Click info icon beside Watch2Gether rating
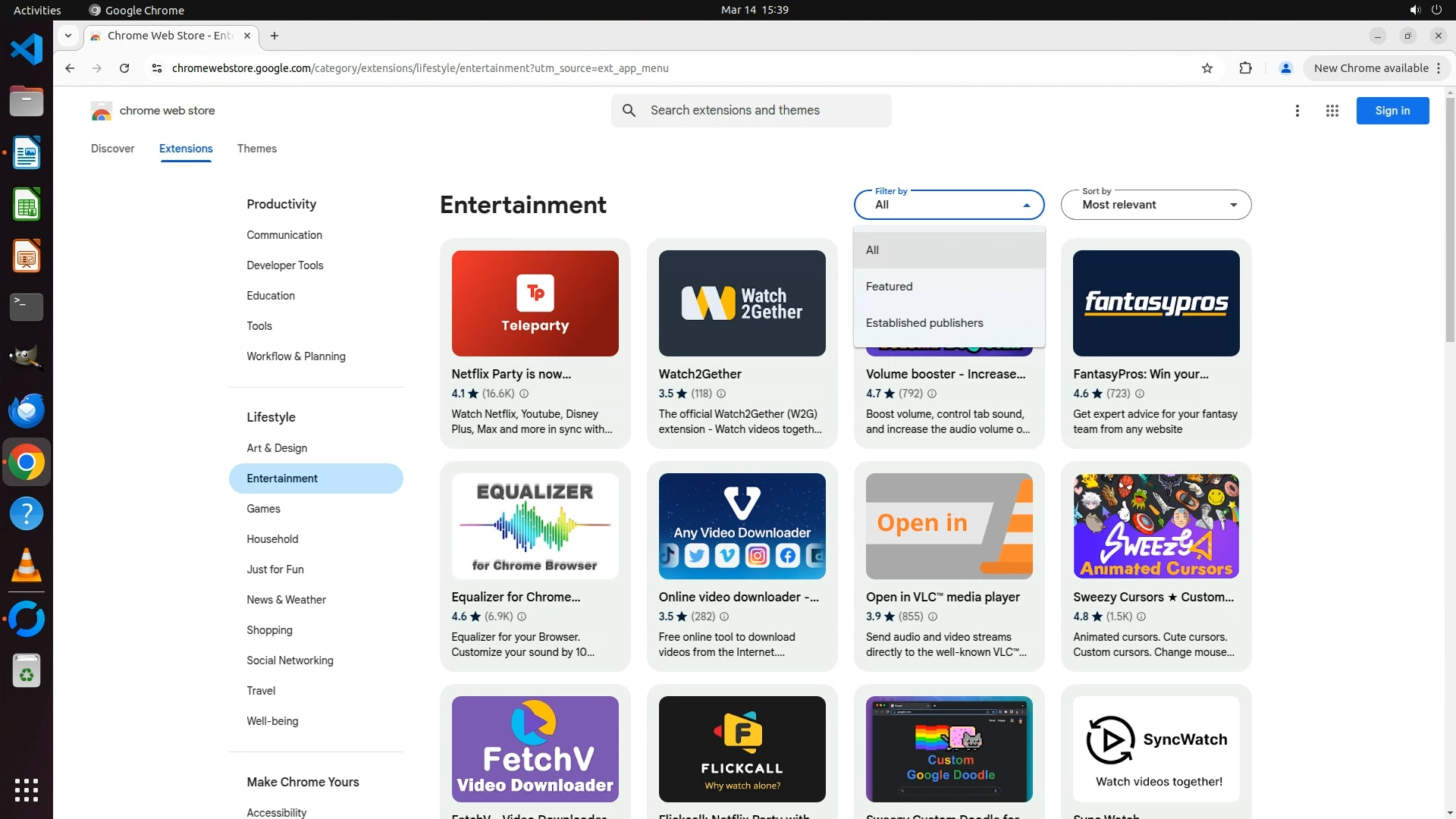The height and width of the screenshot is (819, 1456). 721,394
